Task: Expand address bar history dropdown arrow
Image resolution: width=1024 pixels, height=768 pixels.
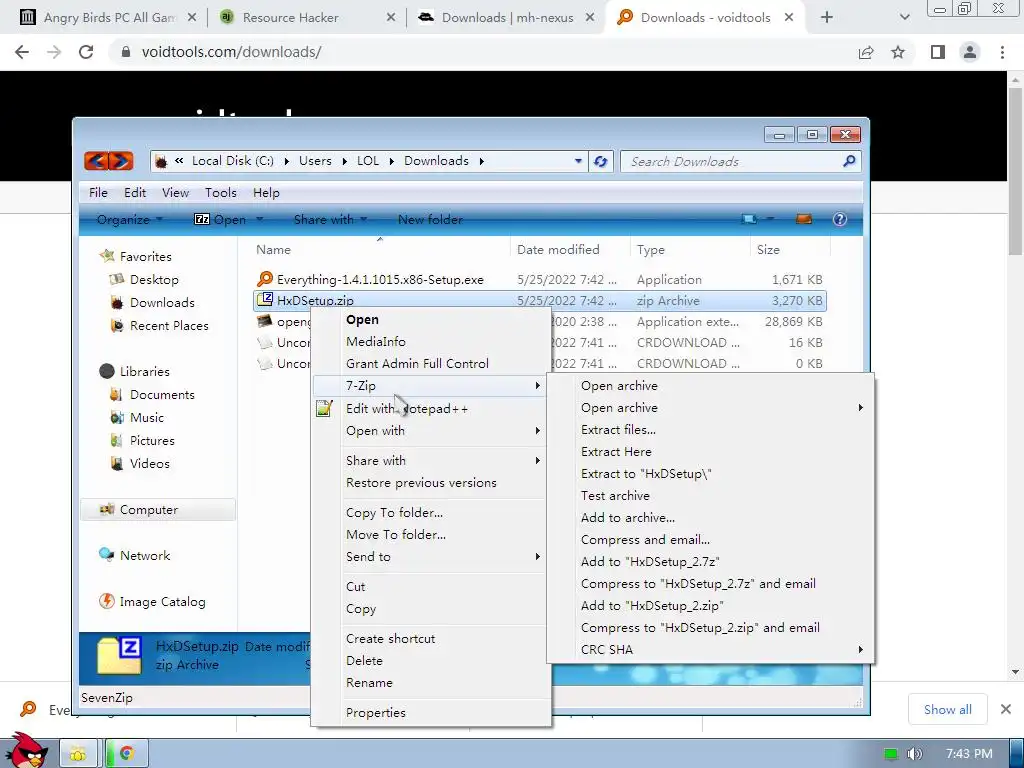Action: tap(578, 161)
